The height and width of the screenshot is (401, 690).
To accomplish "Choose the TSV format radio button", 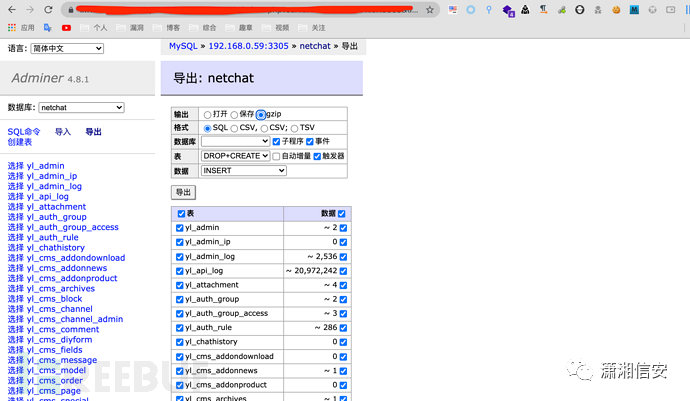I will click(x=294, y=129).
